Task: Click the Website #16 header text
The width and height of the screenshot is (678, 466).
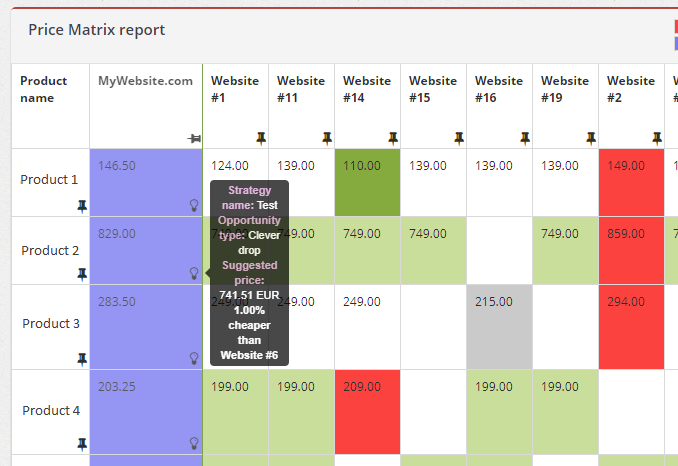Action: point(499,89)
